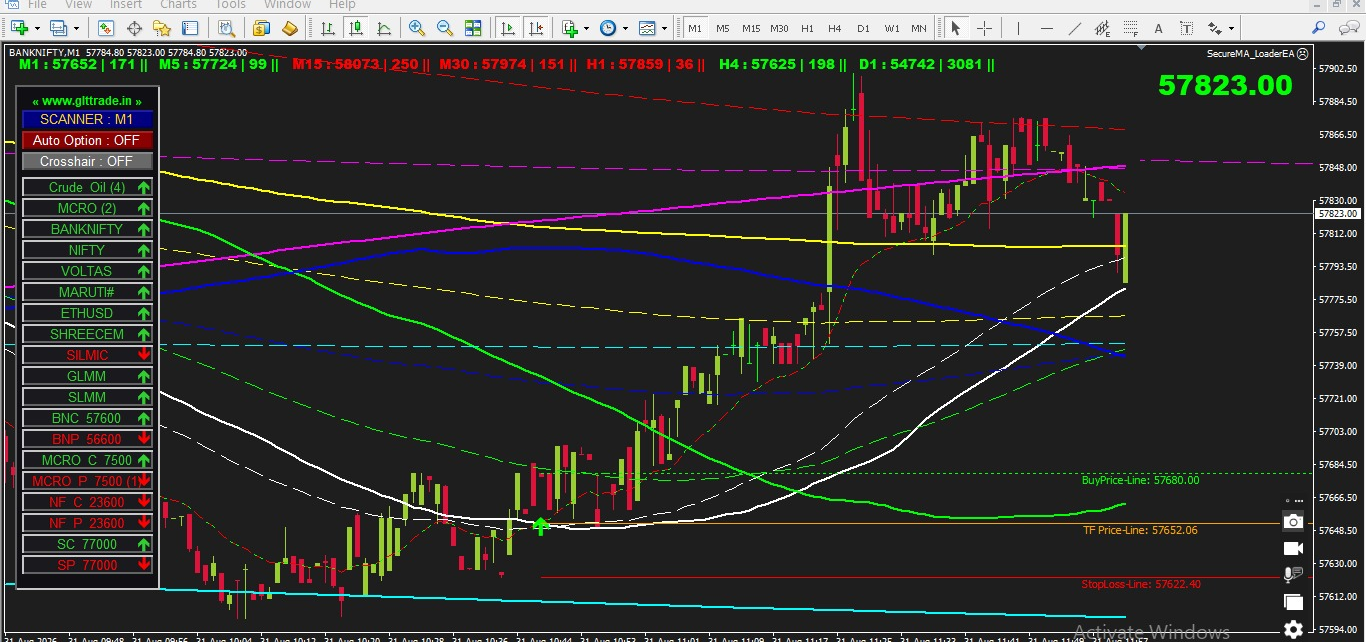Switch to bar chart display icon
Viewport: 1366px width, 642px height.
click(327, 28)
